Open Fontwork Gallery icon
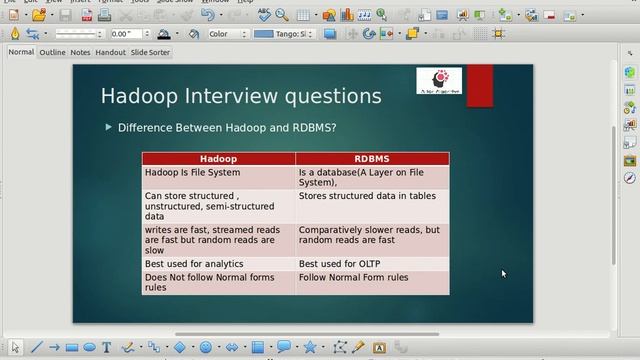The width and height of the screenshot is (640, 360). click(379, 348)
